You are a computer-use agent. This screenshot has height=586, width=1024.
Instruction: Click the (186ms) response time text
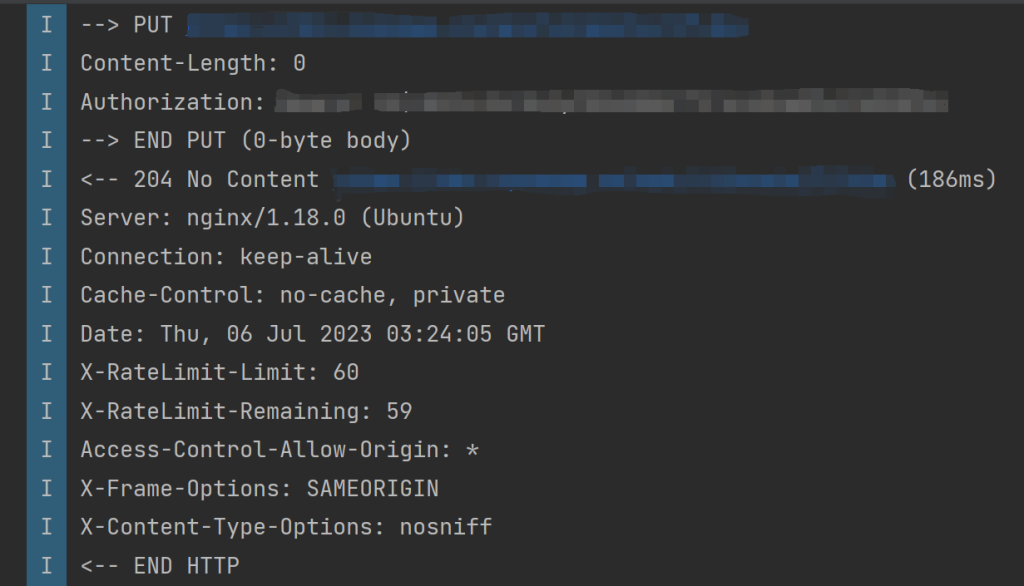951,180
